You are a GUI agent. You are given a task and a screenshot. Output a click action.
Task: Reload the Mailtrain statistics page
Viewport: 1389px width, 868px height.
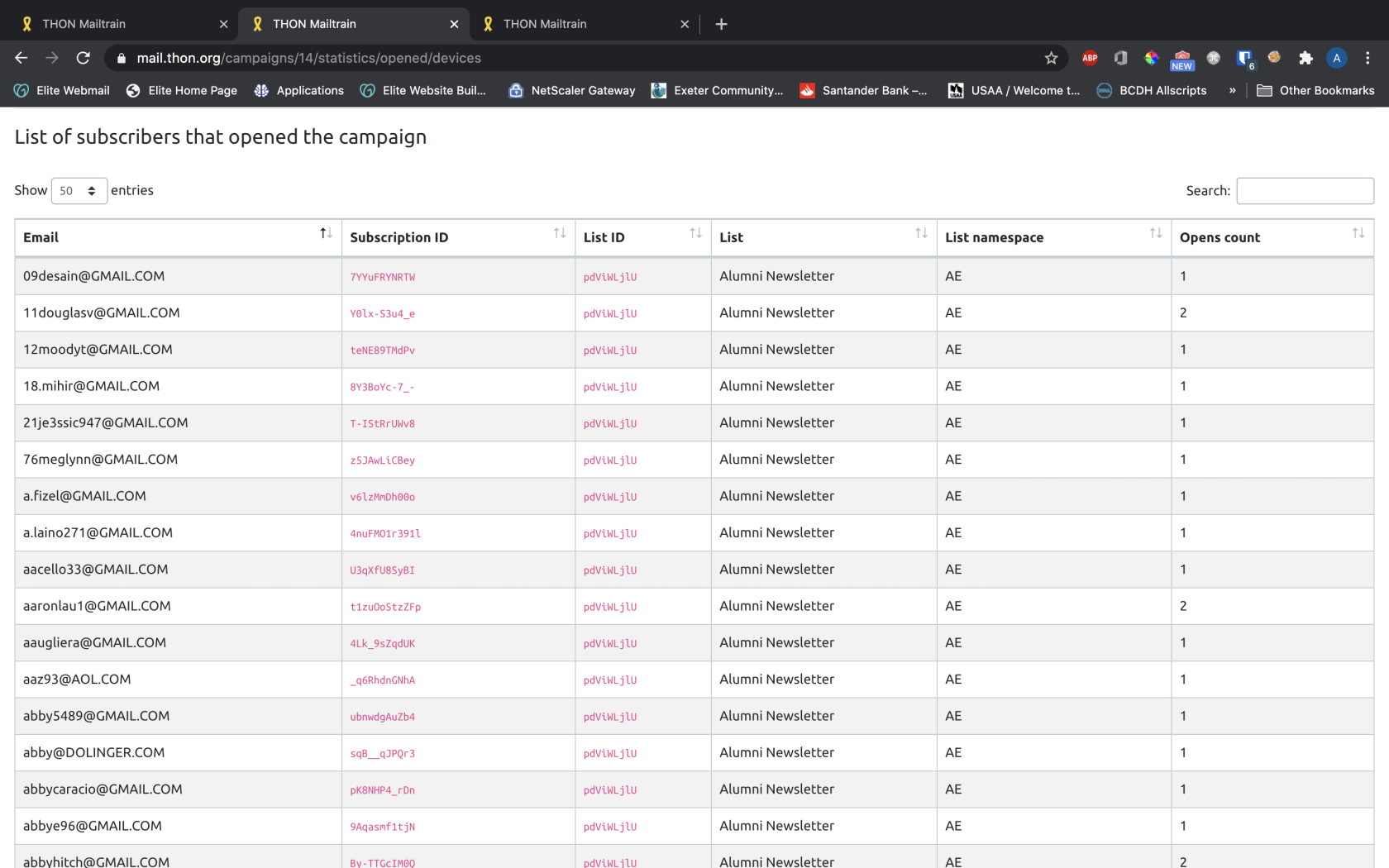(x=83, y=58)
